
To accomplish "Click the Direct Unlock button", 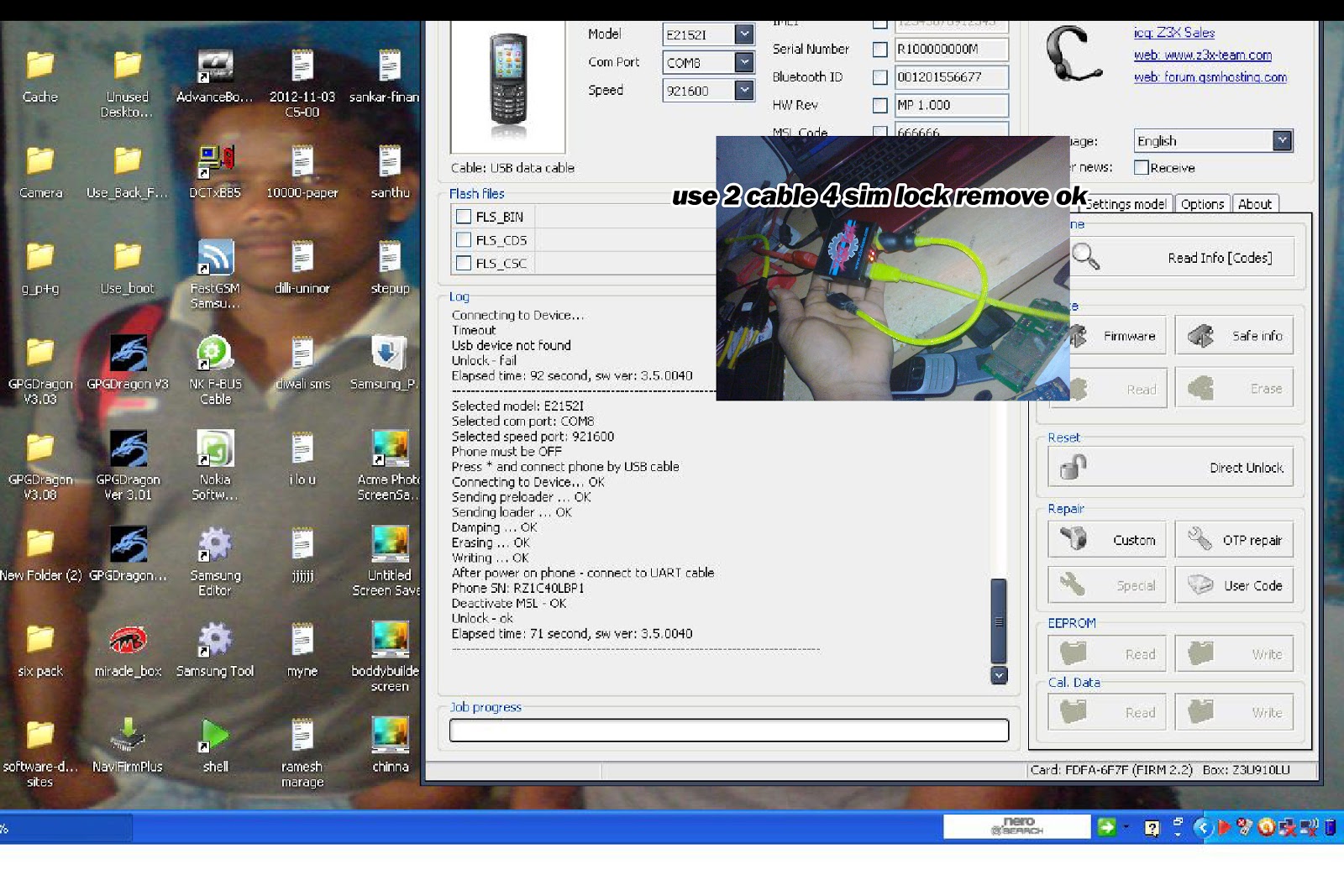I will click(1170, 467).
